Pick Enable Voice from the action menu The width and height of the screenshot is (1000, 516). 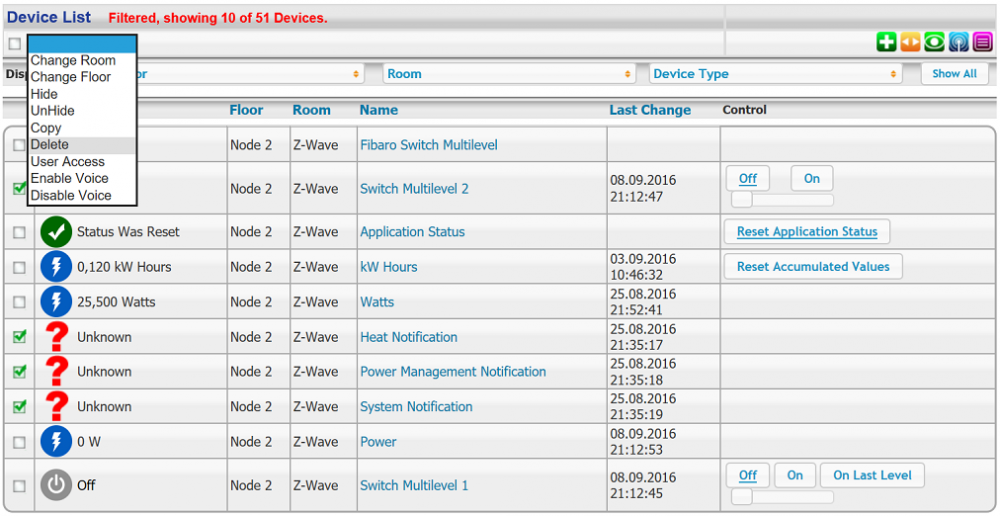[x=69, y=178]
